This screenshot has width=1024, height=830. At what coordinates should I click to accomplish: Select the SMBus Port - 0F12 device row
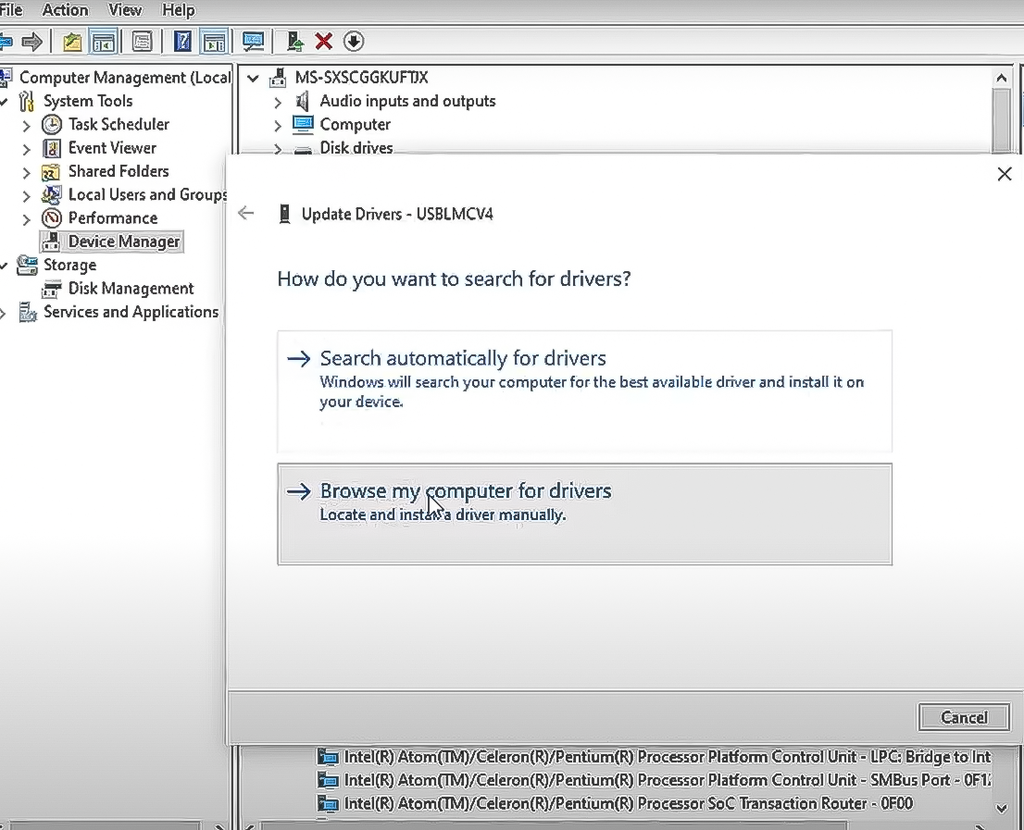point(654,780)
